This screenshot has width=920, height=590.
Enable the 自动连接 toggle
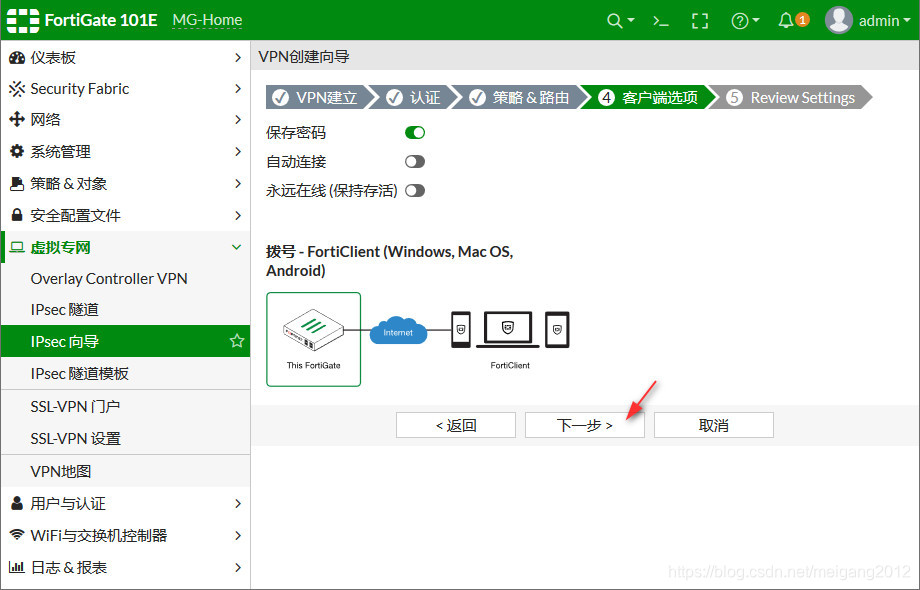click(415, 161)
